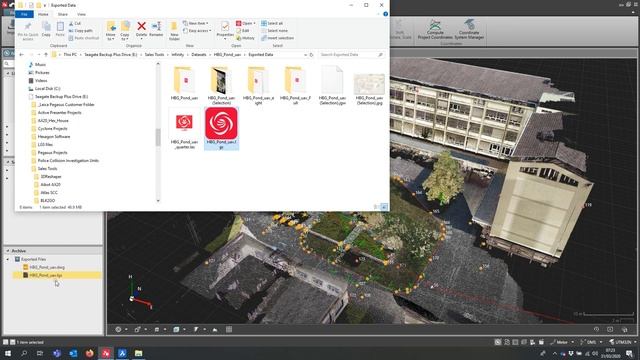Click the Firefox icon on taskbar

tap(89, 353)
